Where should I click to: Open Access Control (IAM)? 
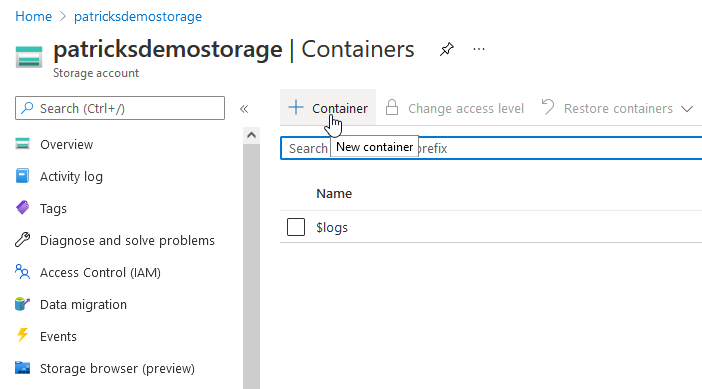point(100,272)
